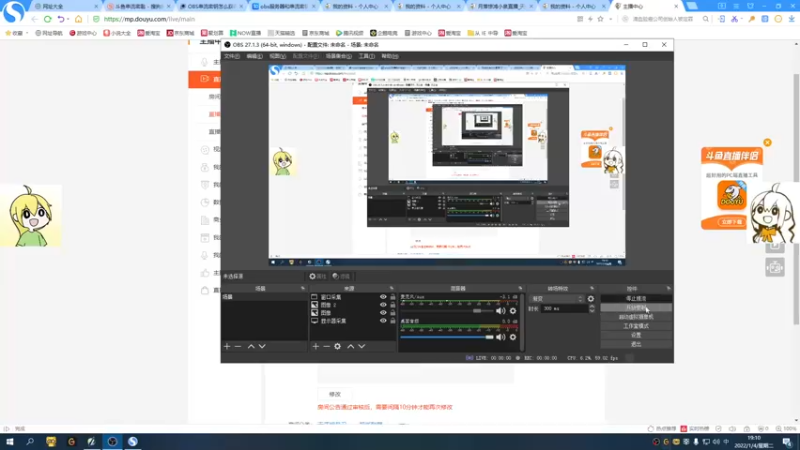Select the 场景 entry in the scenes list
This screenshot has width=800, height=450.
coord(264,297)
